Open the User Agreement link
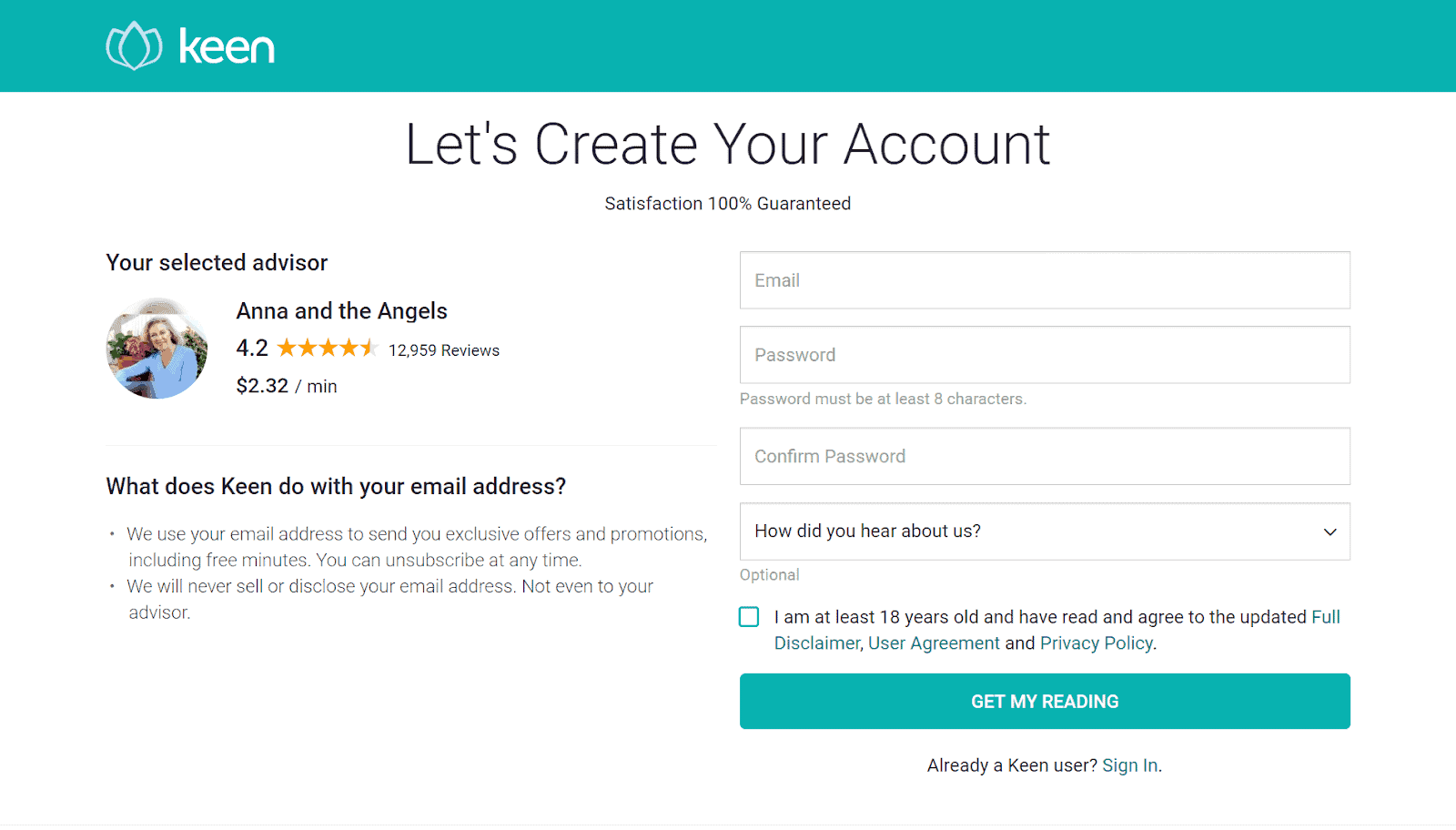Viewport: 1456px width, 830px height. tap(934, 643)
